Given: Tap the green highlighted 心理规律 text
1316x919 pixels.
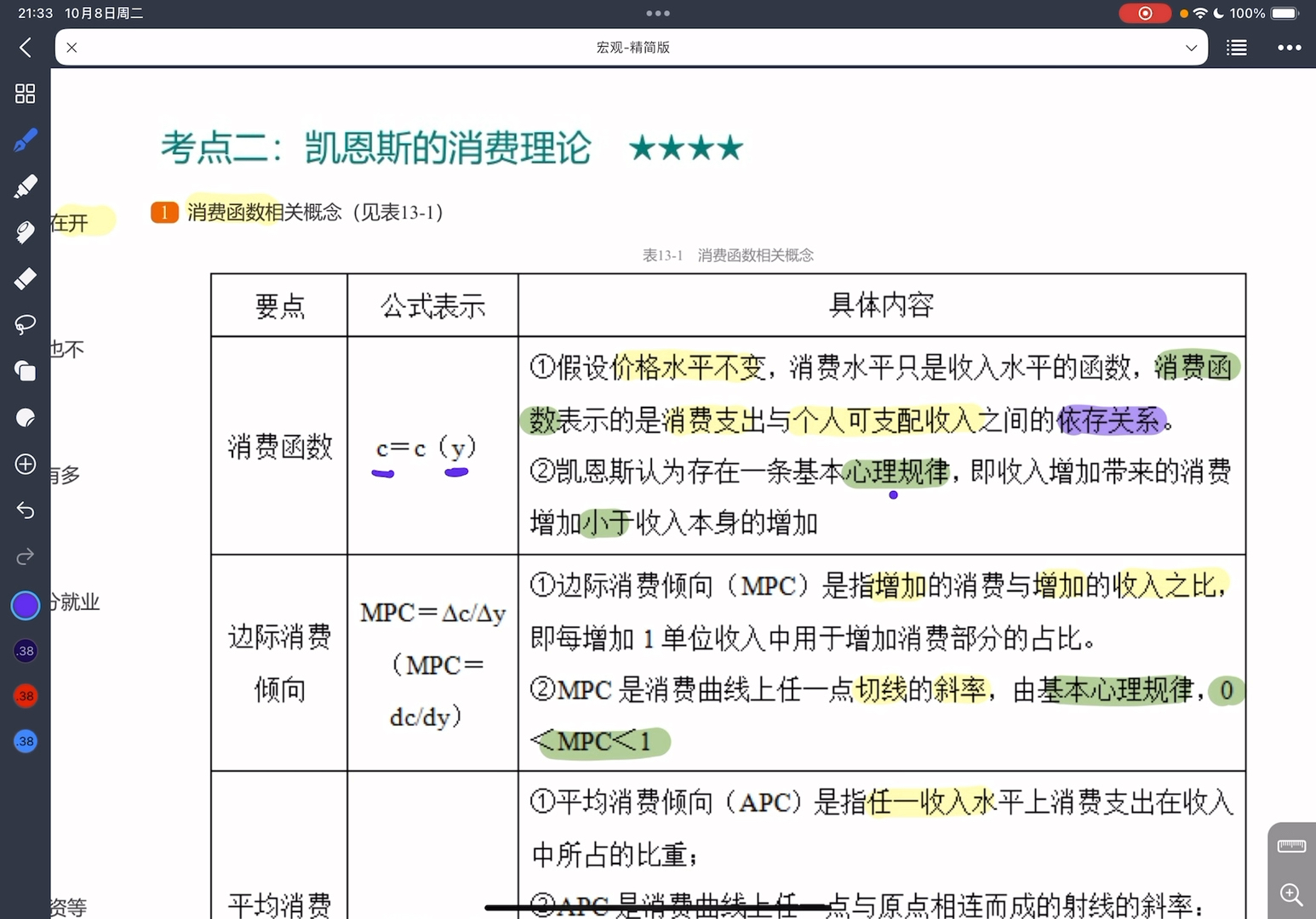Looking at the screenshot, I should coord(895,471).
